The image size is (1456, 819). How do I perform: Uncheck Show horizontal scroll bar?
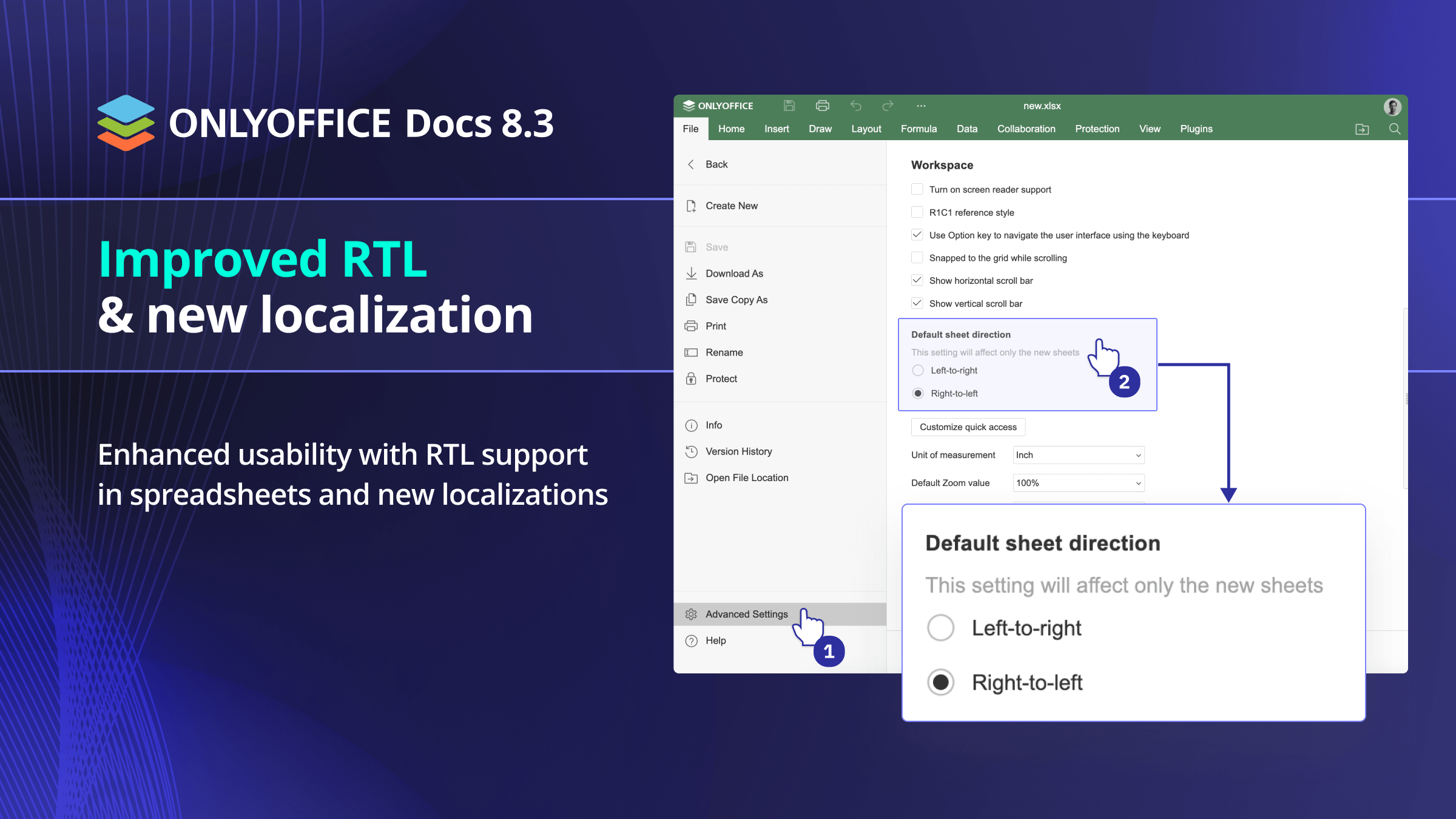917,280
